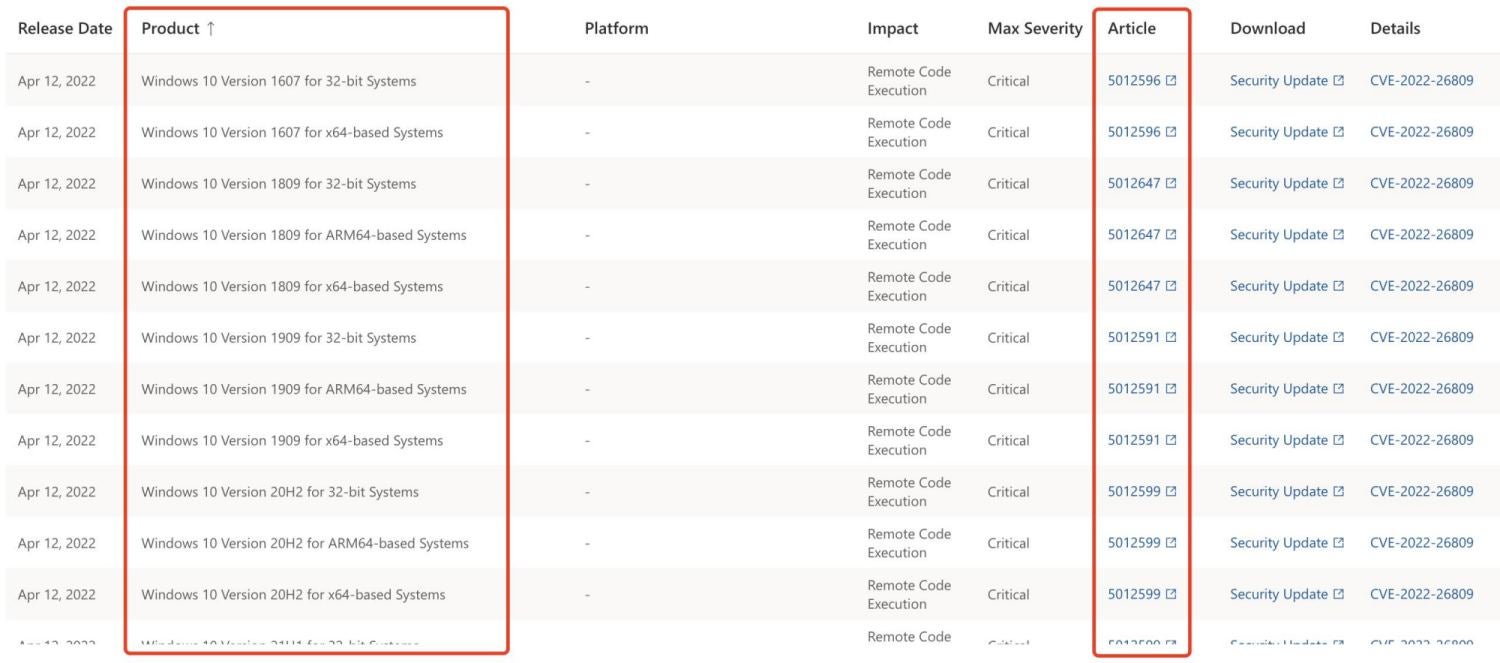Image resolution: width=1500 pixels, height=663 pixels.
Task: Open article 5012591 for Version 1909 32-bit
Action: pos(1142,338)
